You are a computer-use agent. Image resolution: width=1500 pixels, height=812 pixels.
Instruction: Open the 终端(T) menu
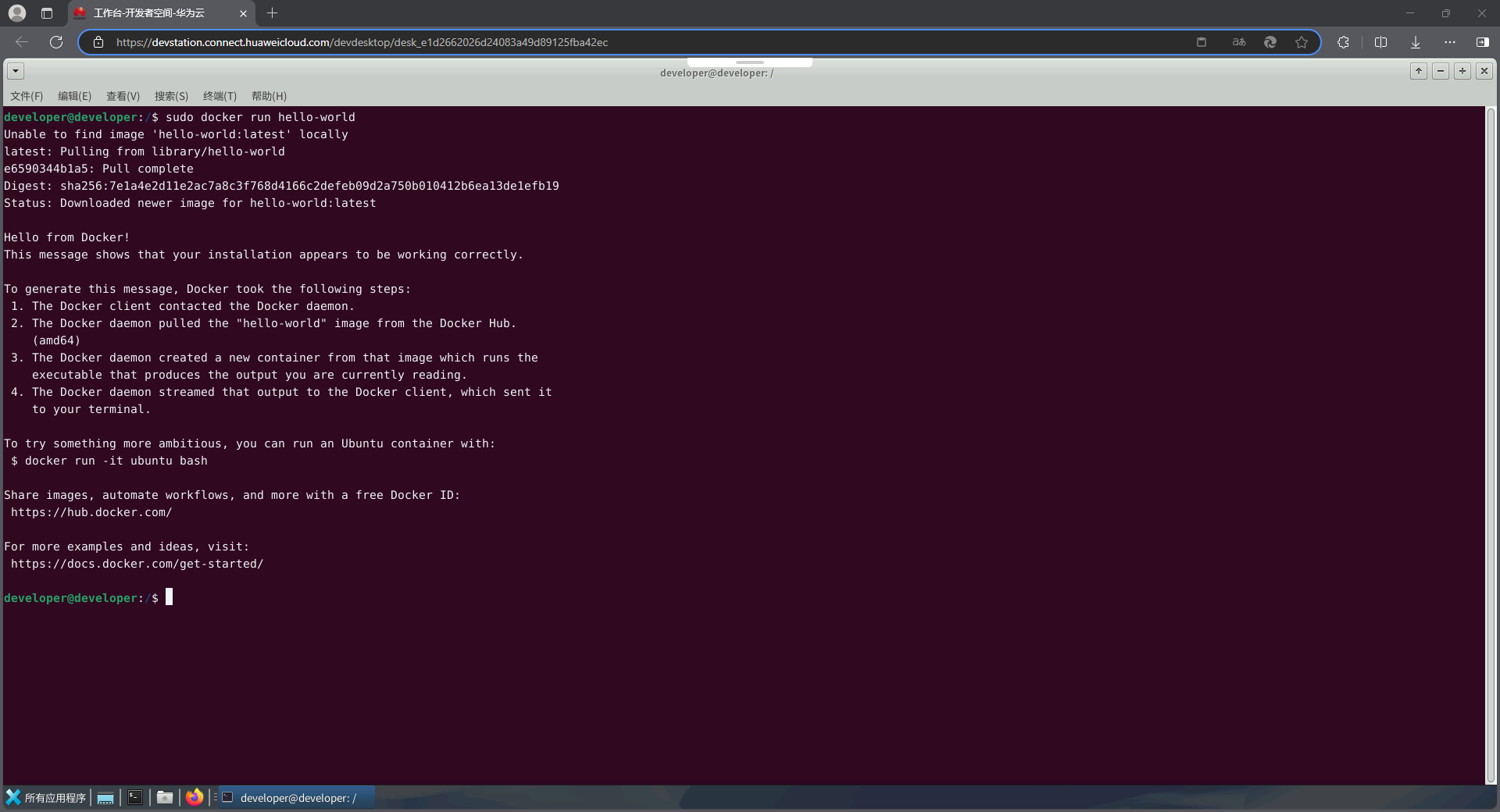coord(220,96)
